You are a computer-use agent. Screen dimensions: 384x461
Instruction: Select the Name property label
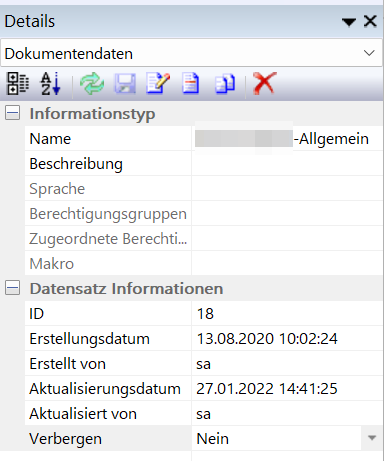(x=50, y=139)
